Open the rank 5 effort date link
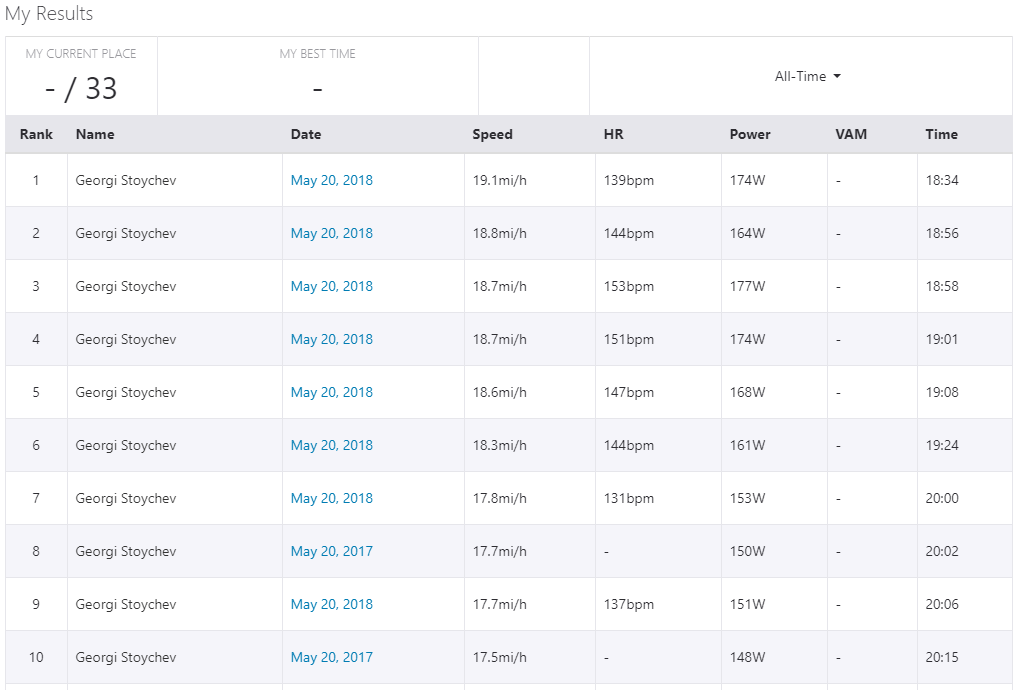The image size is (1017, 690). tap(331, 393)
